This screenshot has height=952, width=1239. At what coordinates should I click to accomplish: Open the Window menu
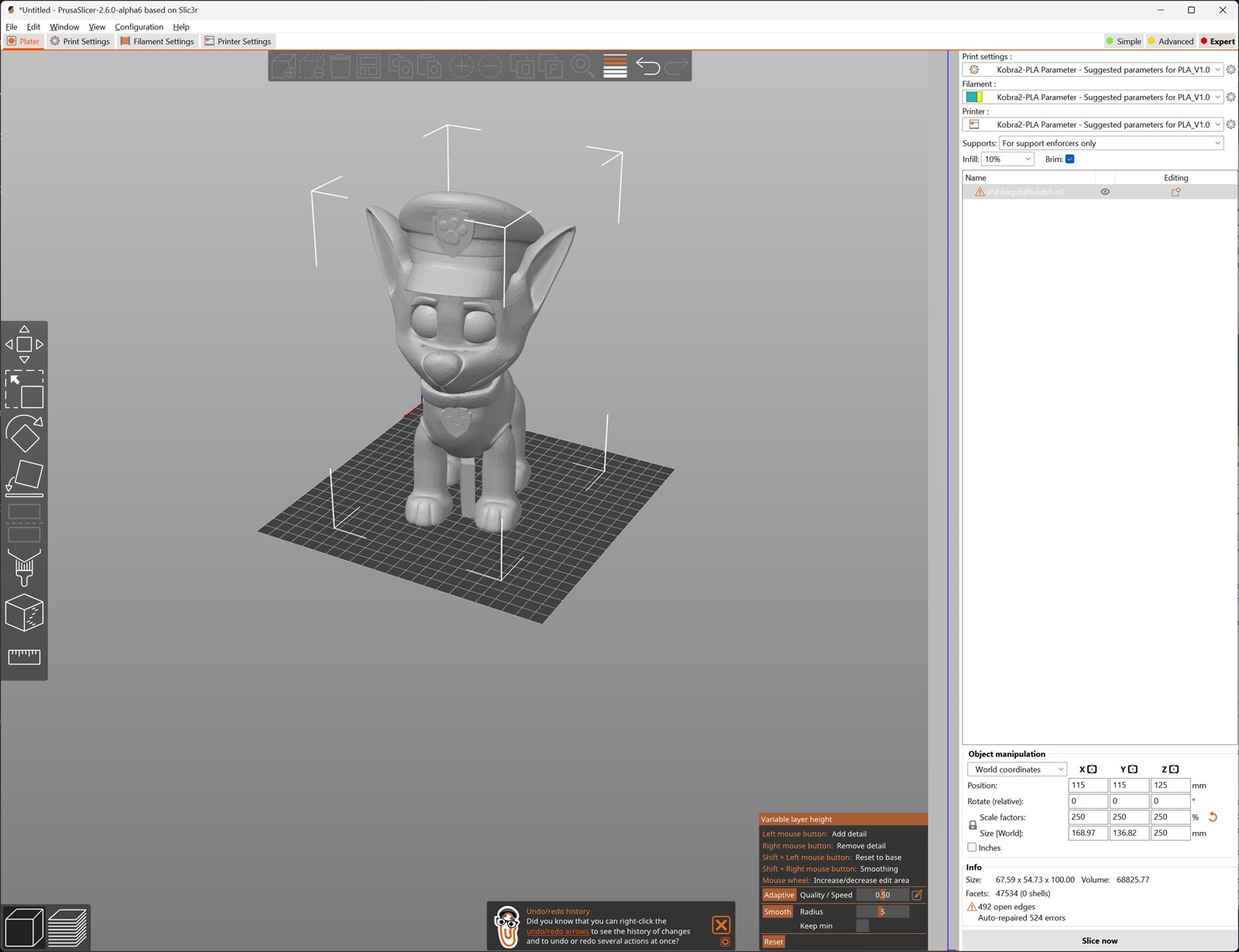pos(64,26)
